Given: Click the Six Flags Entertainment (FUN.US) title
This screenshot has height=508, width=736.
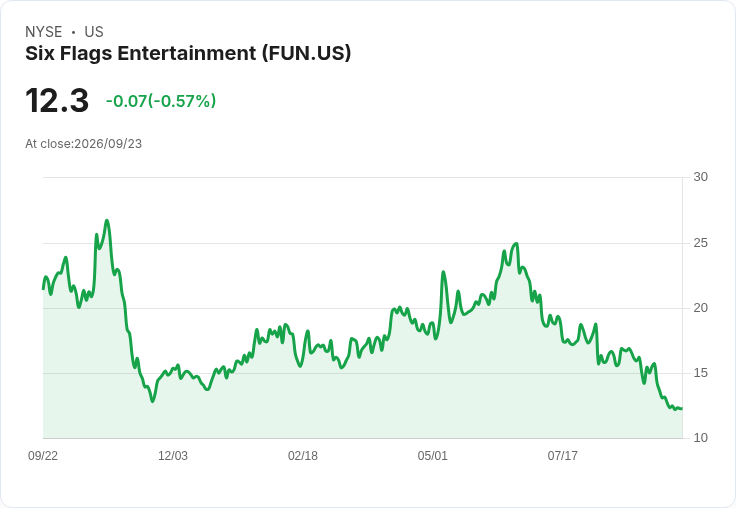Looking at the screenshot, I should point(188,54).
